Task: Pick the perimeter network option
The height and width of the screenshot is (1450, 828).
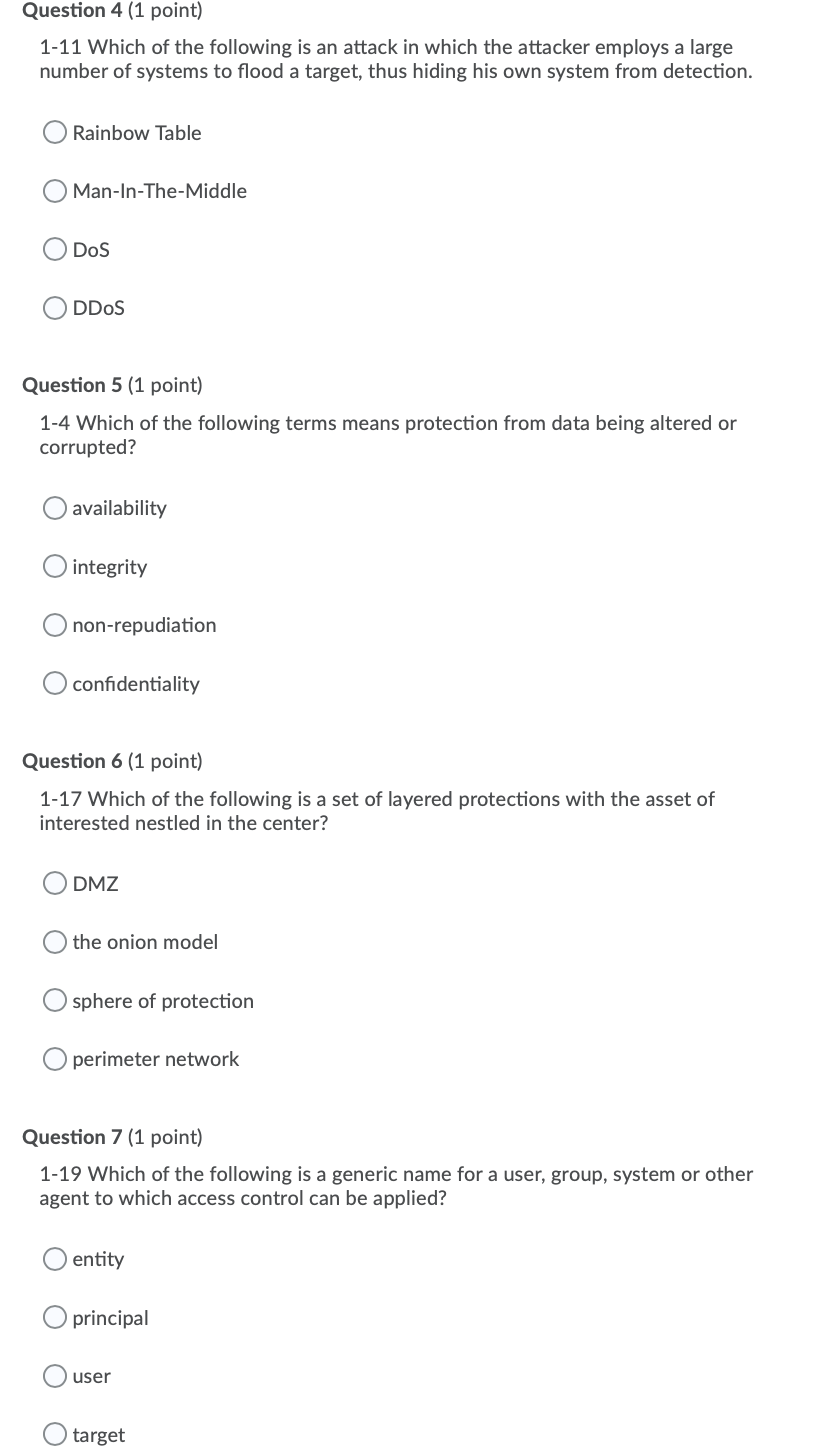Action: (x=55, y=1058)
